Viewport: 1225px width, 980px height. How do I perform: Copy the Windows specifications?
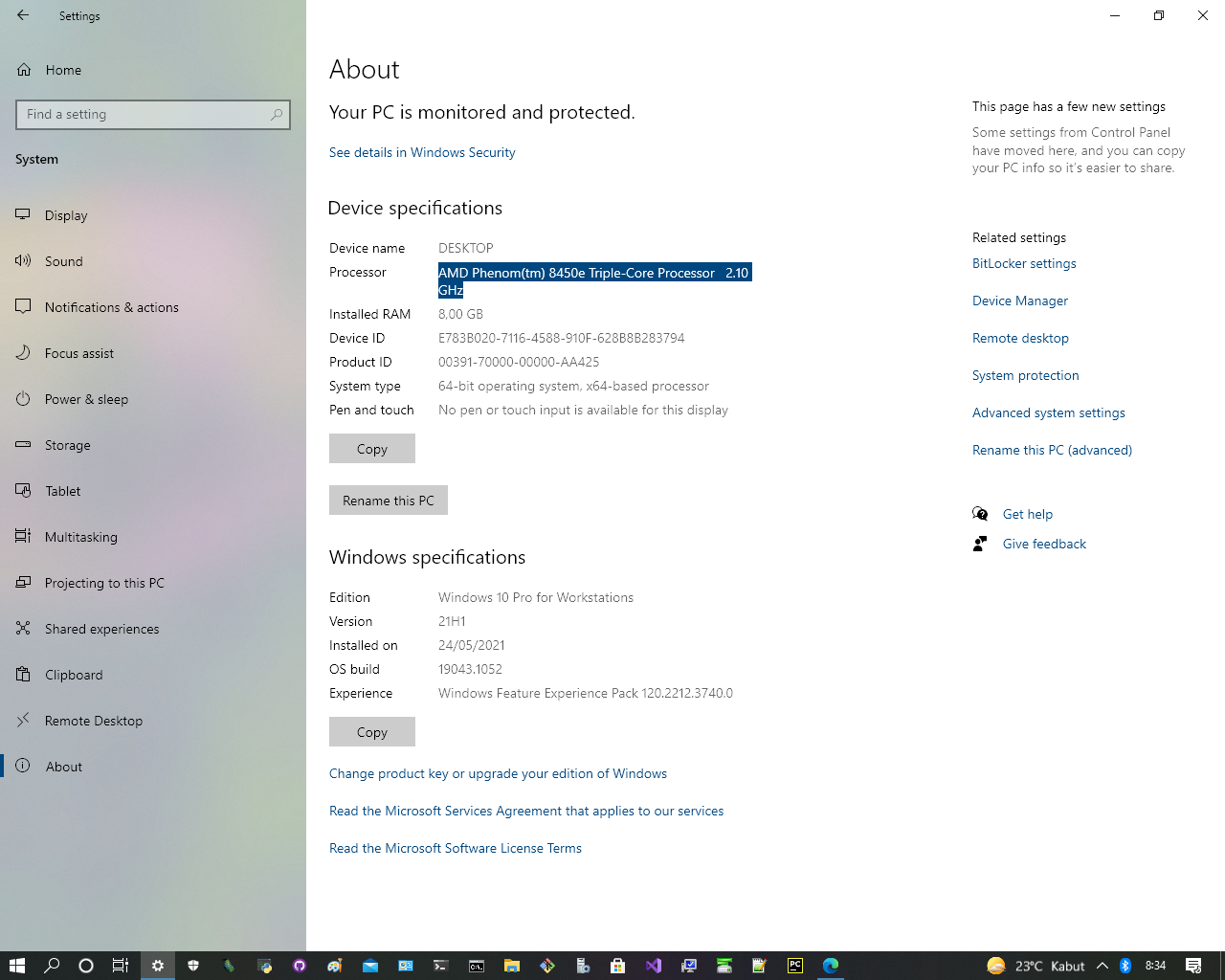tap(372, 732)
